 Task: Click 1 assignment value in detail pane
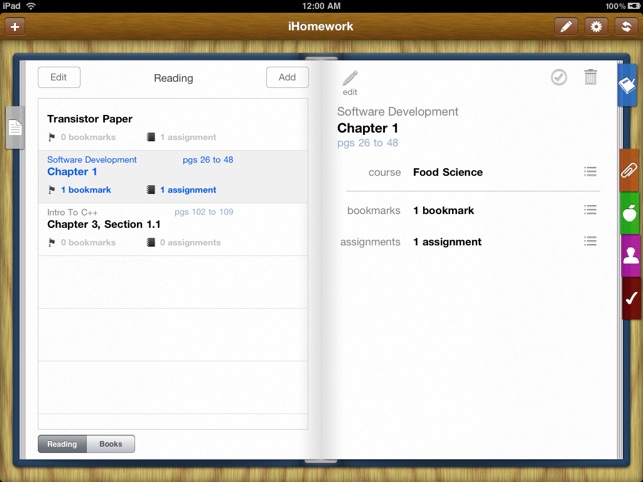click(x=447, y=242)
